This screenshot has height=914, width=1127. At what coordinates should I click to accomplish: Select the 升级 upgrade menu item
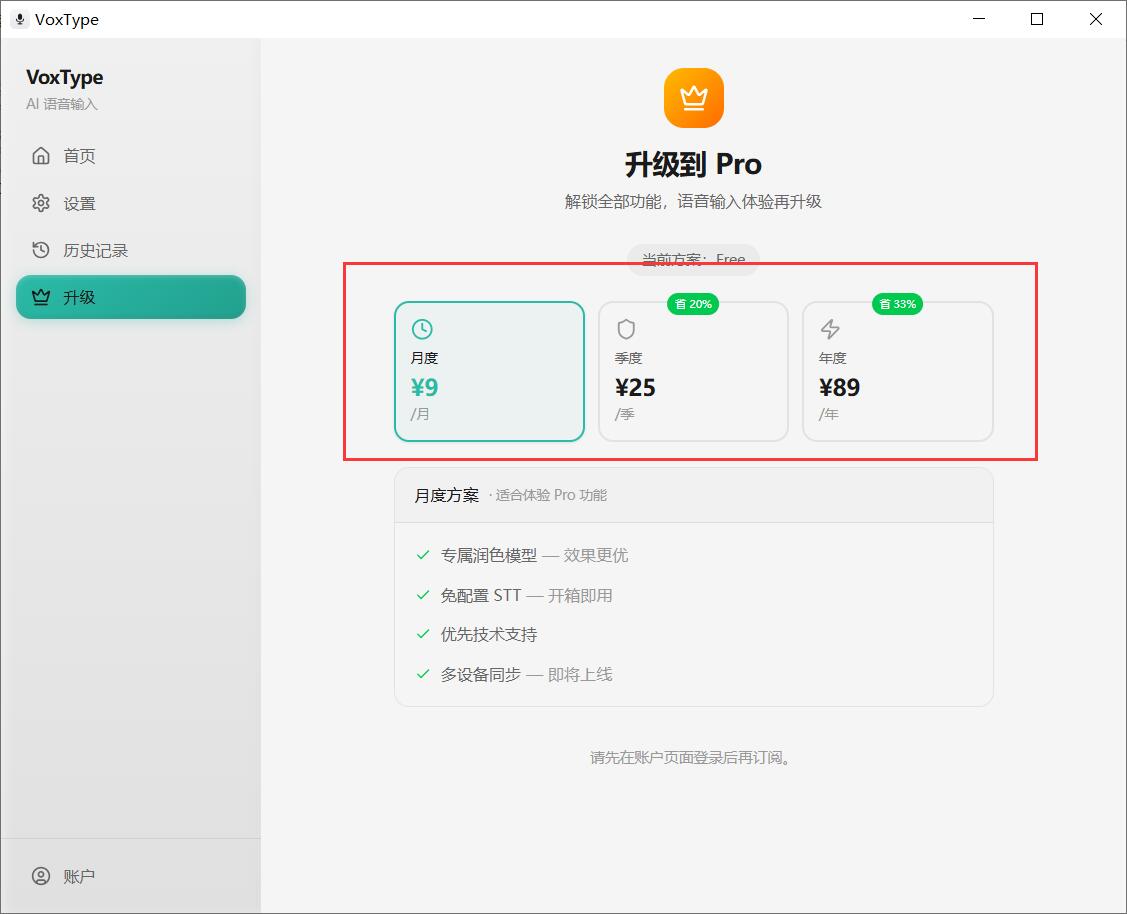131,297
